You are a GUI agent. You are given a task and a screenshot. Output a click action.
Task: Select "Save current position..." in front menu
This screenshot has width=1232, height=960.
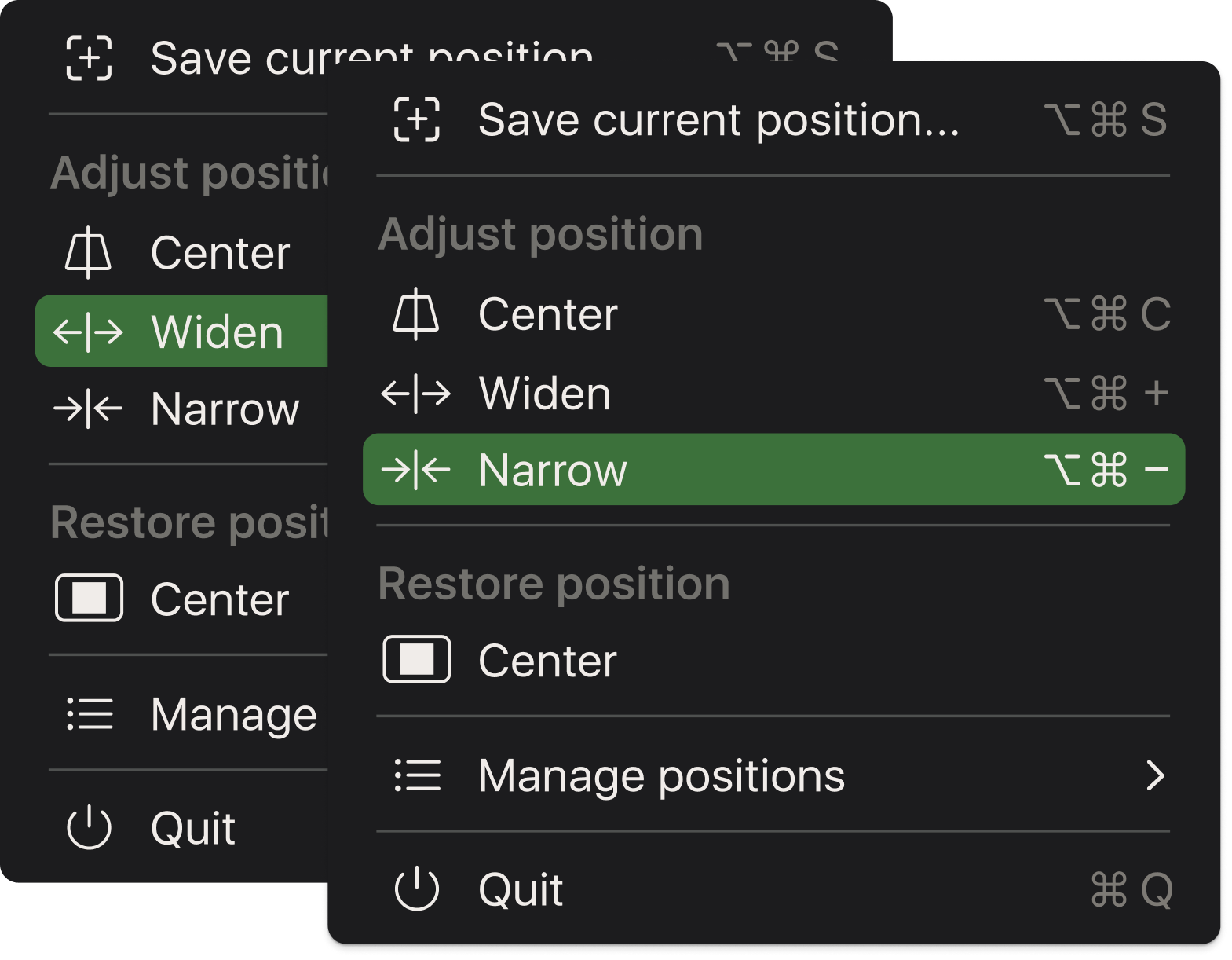tap(718, 120)
